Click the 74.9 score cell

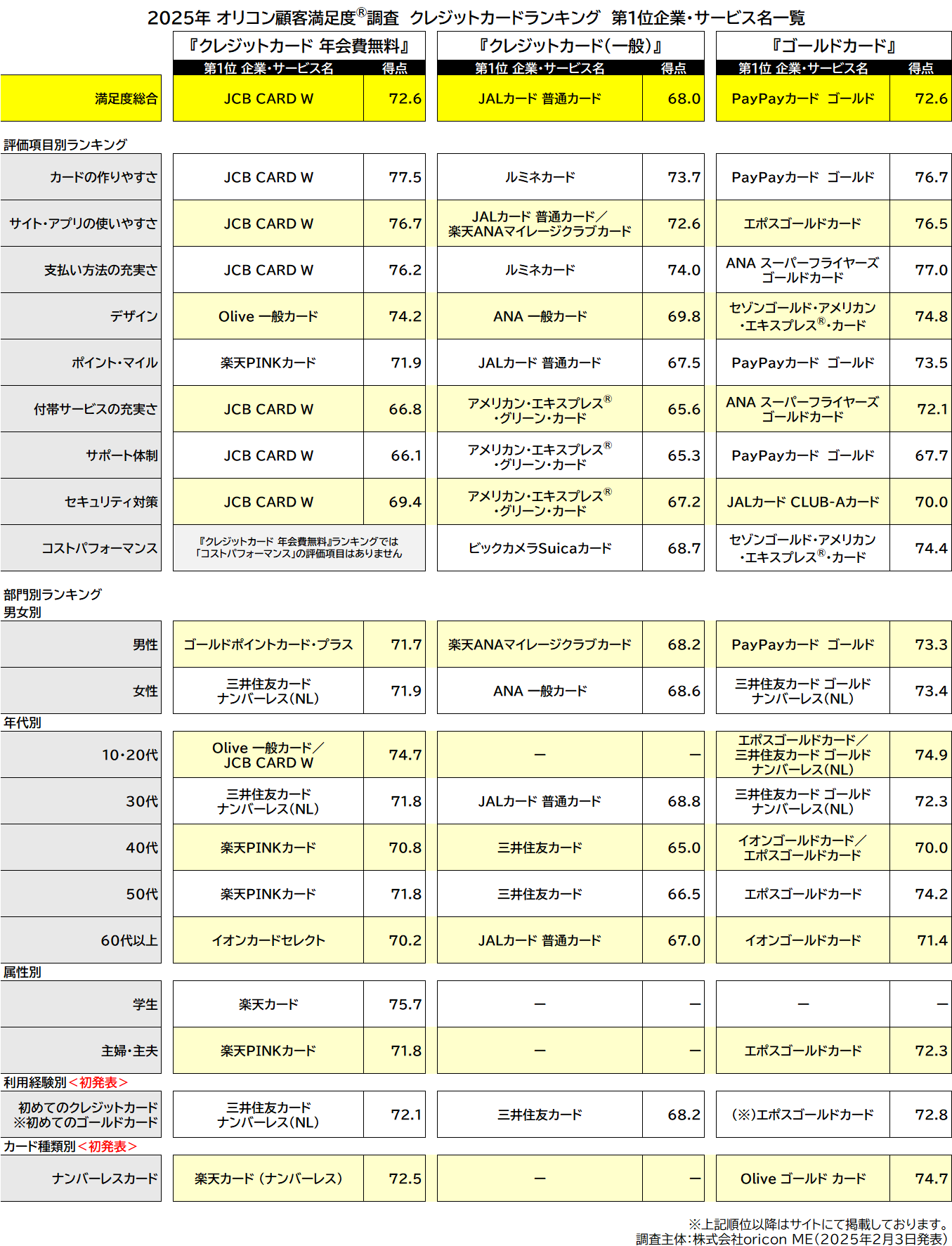tap(920, 755)
